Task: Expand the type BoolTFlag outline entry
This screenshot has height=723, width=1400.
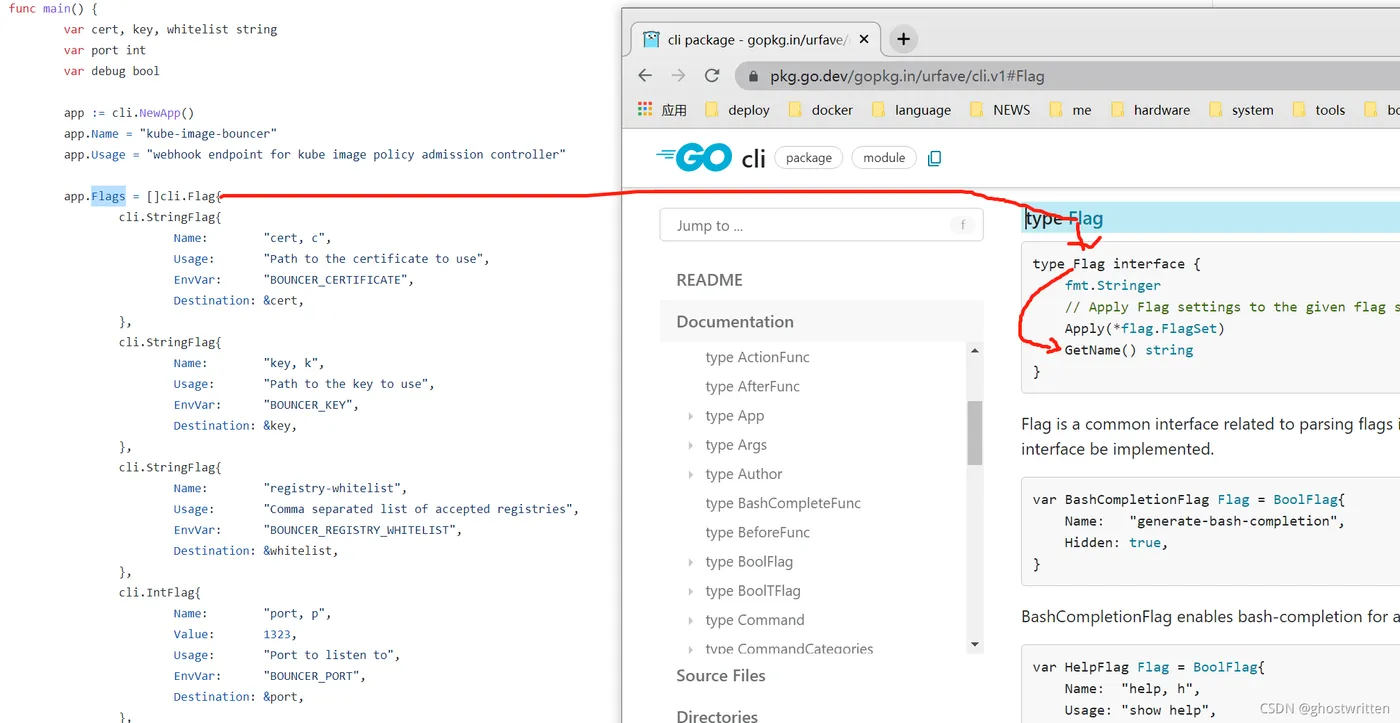Action: tap(689, 591)
